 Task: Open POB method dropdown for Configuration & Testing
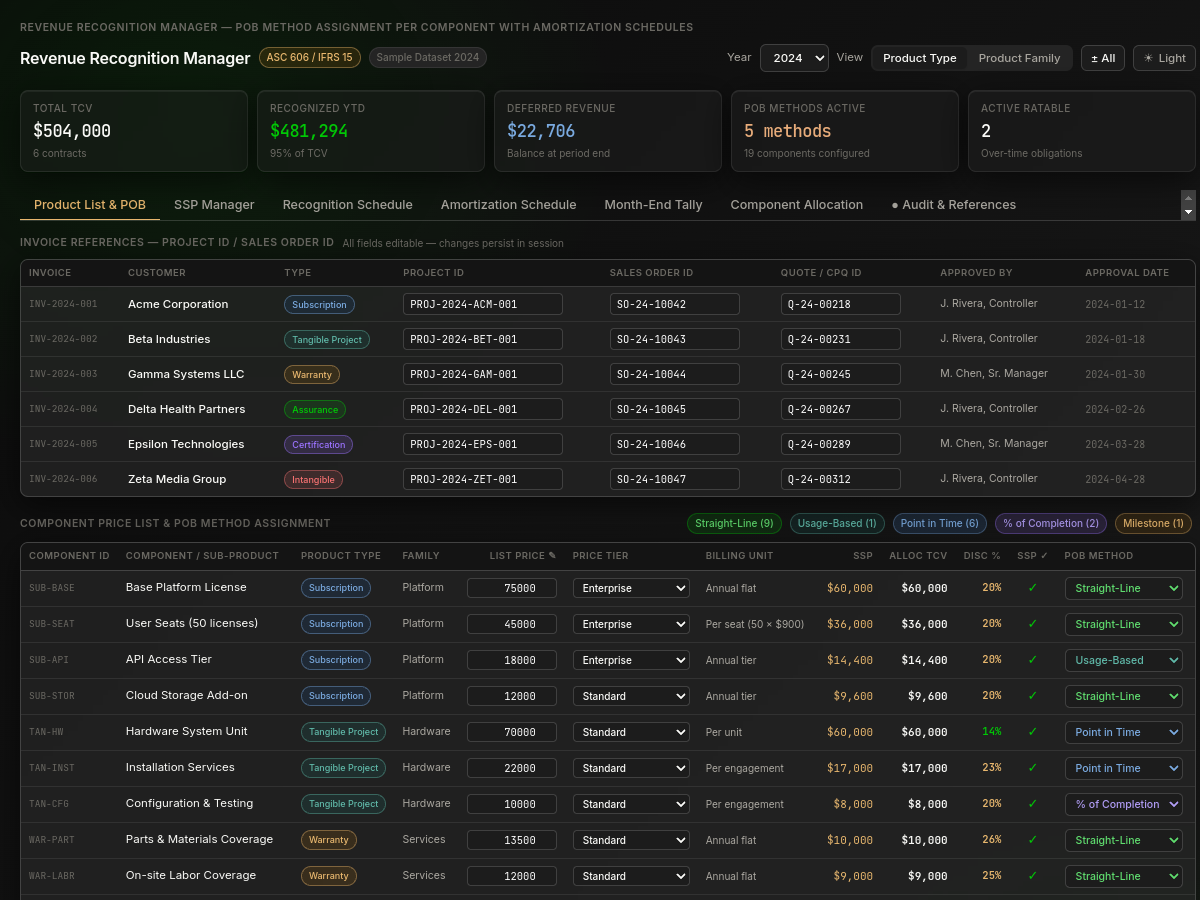pos(1123,804)
